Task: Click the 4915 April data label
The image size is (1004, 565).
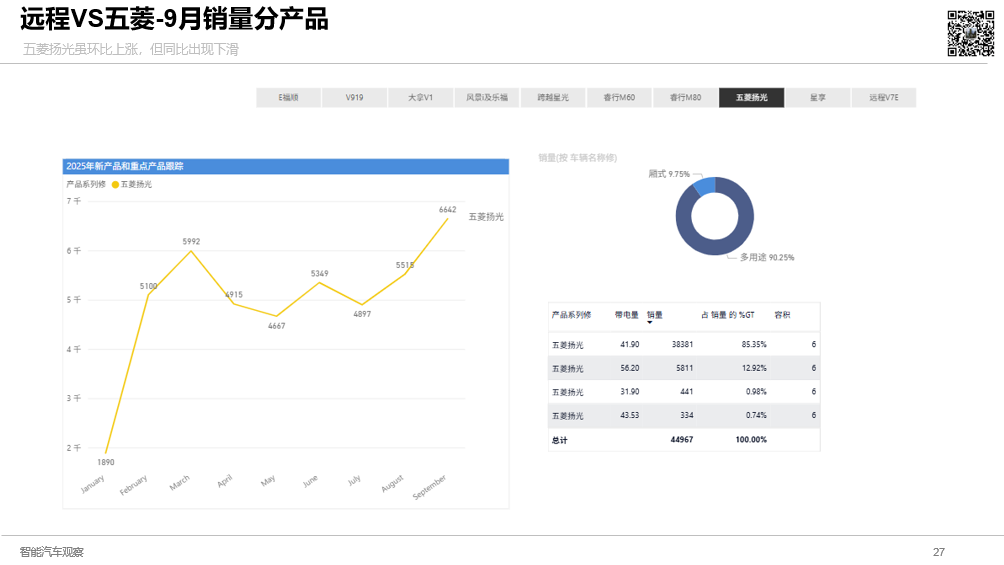Action: tap(234, 295)
